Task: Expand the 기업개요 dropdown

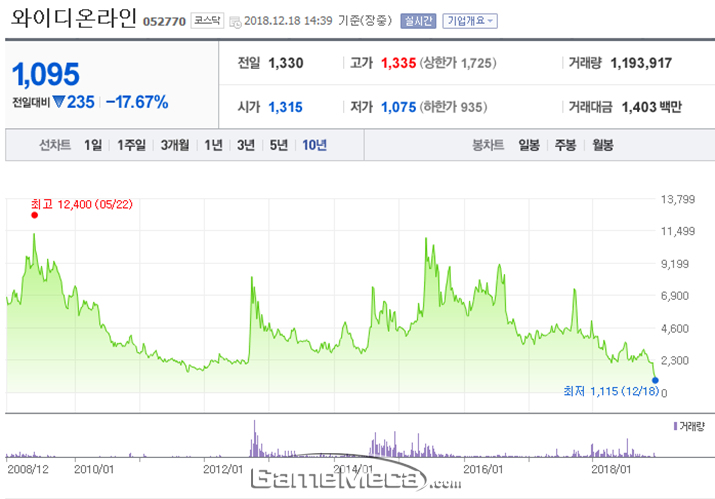Action: point(470,21)
